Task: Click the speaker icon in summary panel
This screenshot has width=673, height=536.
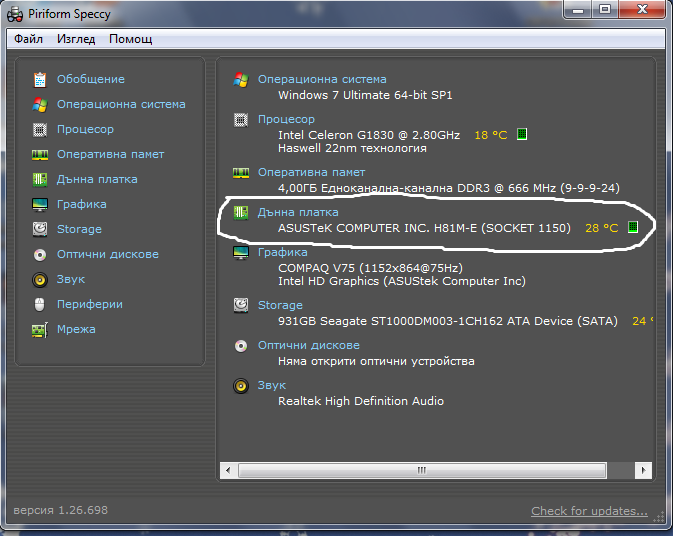Action: [x=241, y=386]
